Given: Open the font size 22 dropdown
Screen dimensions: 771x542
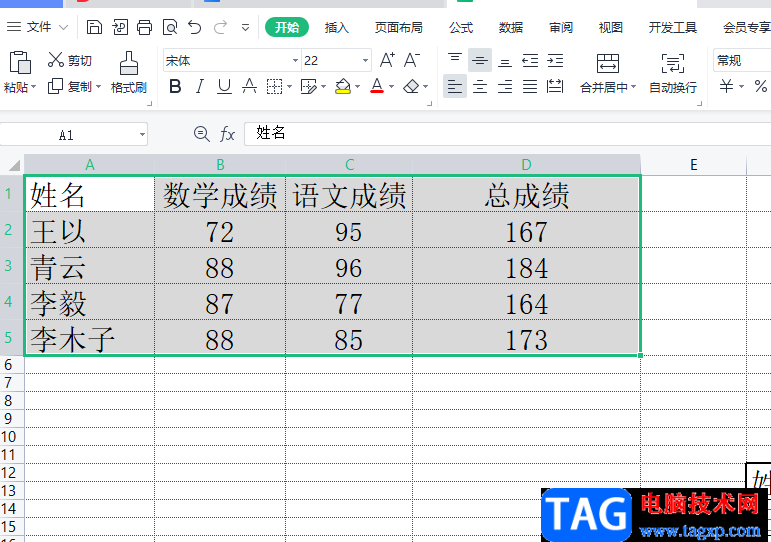Looking at the screenshot, I should [x=365, y=60].
